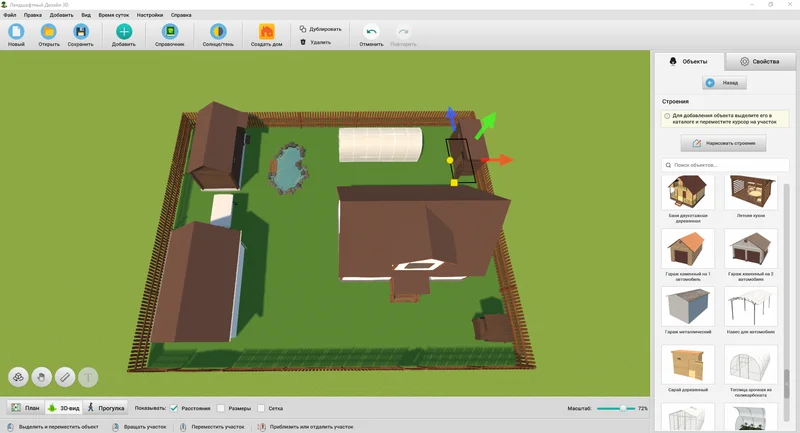This screenshot has height=433, width=800.
Task: Select the Сарай деревянный thumbnail
Action: (687, 365)
